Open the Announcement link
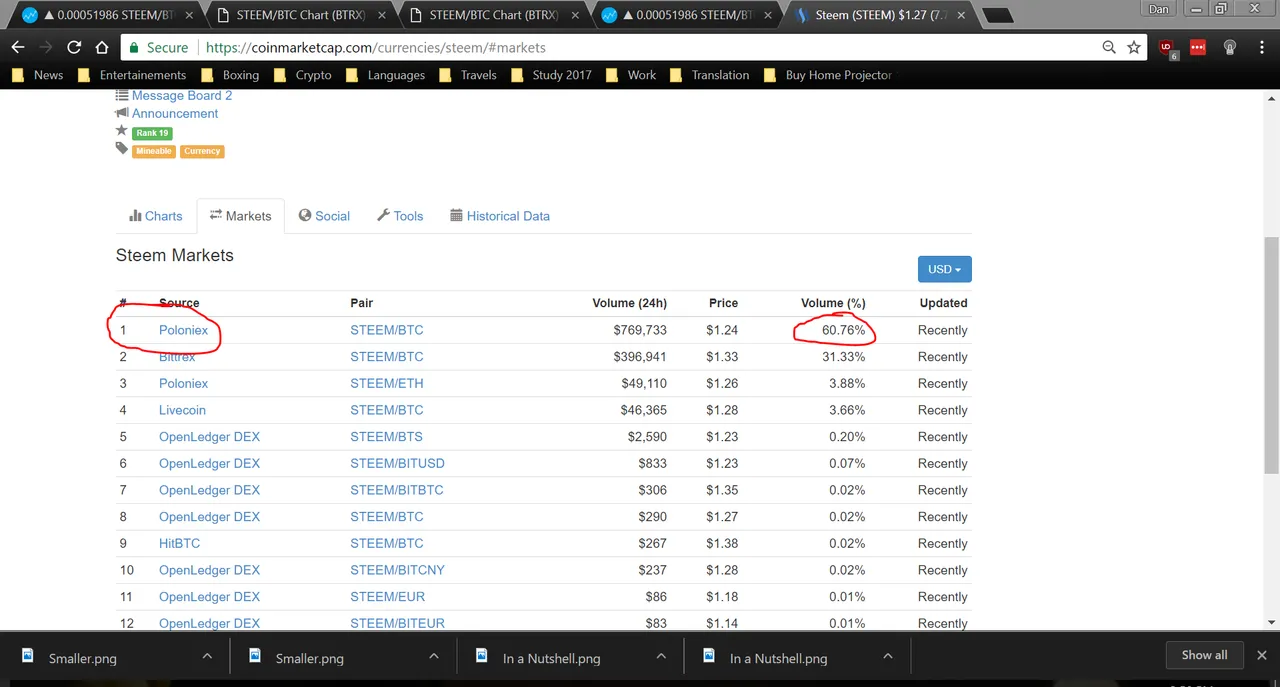Image resolution: width=1280 pixels, height=687 pixels. tap(175, 113)
